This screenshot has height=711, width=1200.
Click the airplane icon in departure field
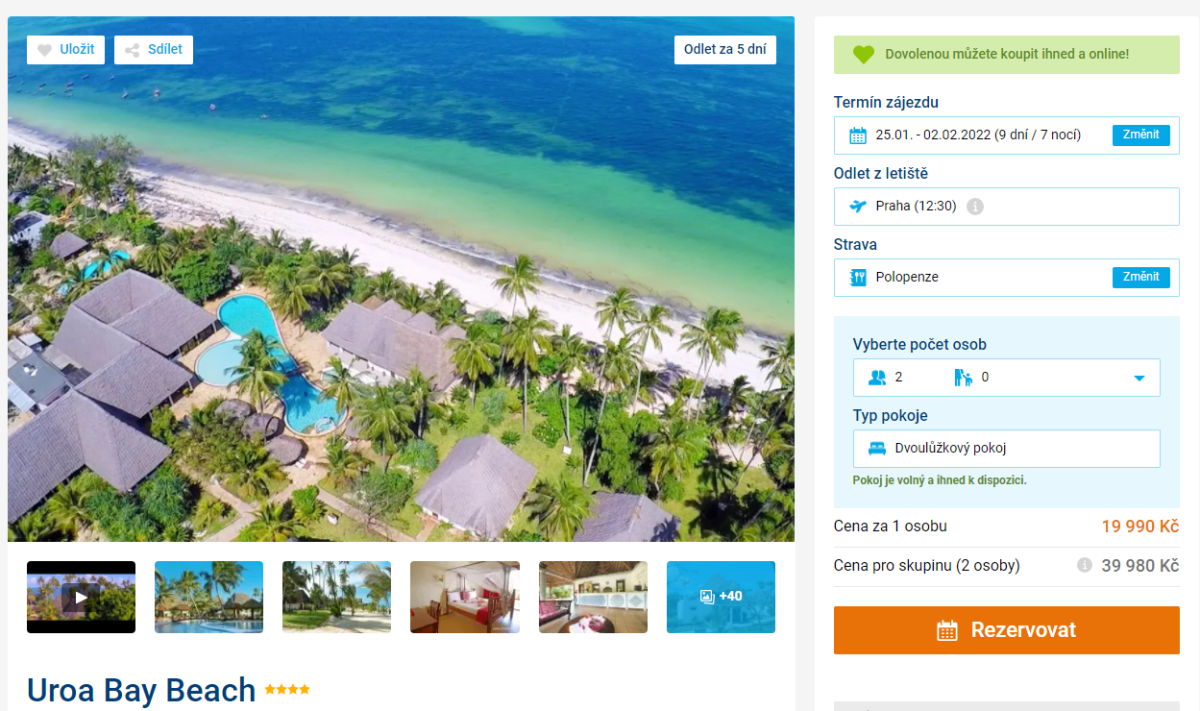[x=857, y=206]
